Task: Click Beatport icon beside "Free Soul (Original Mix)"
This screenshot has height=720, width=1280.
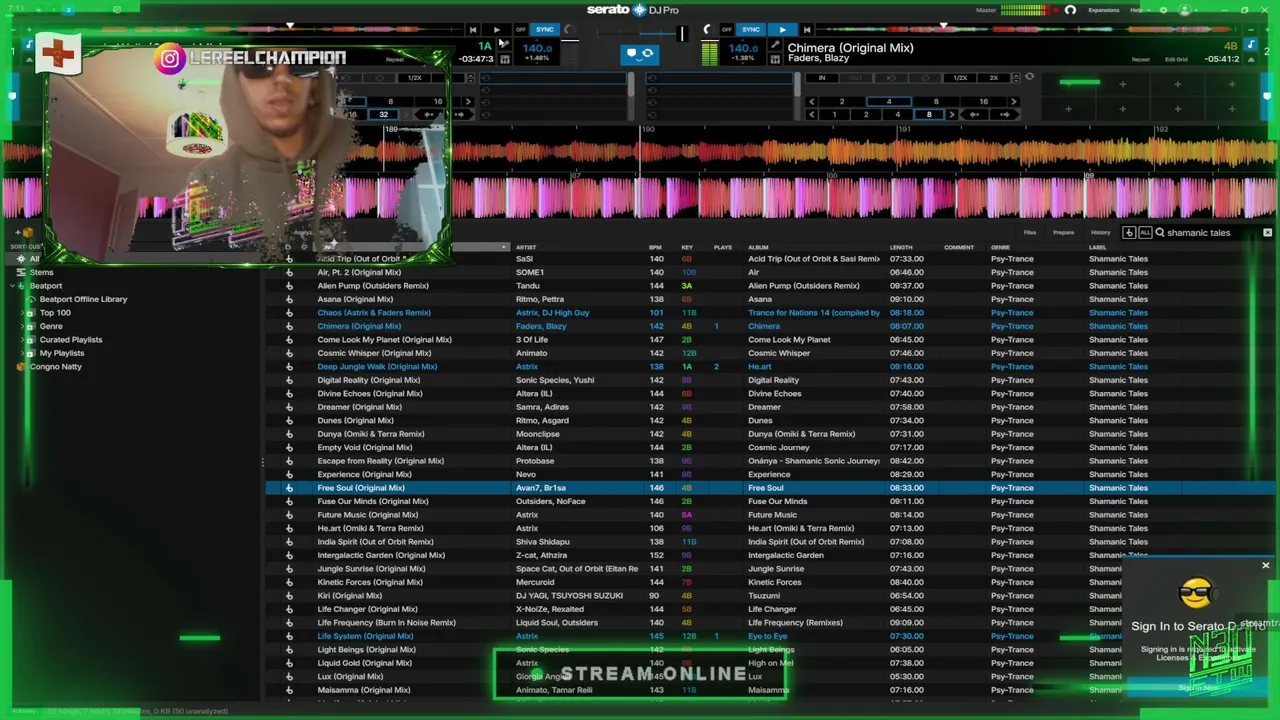Action: click(x=289, y=488)
